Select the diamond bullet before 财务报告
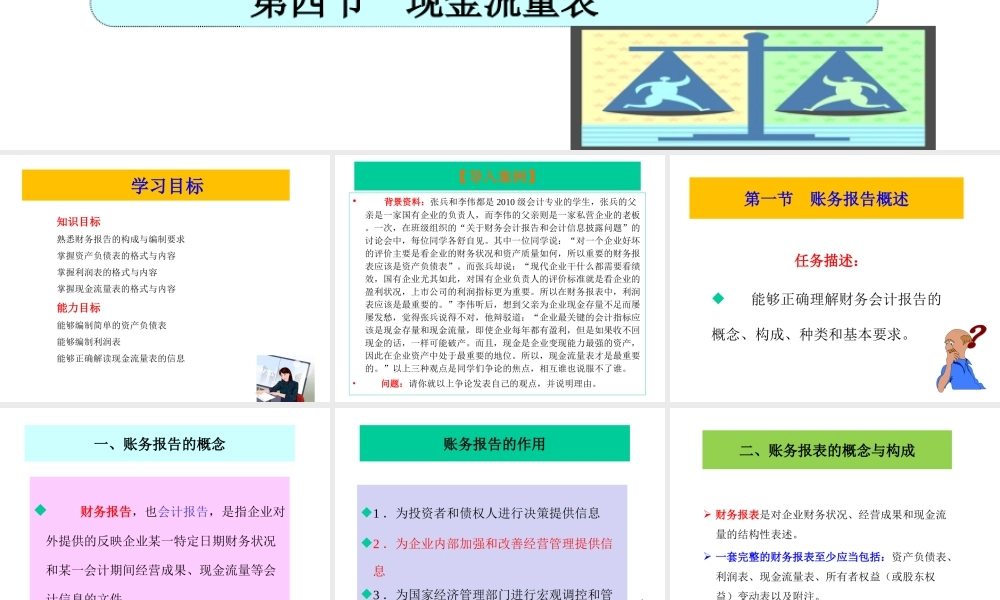 coord(40,510)
